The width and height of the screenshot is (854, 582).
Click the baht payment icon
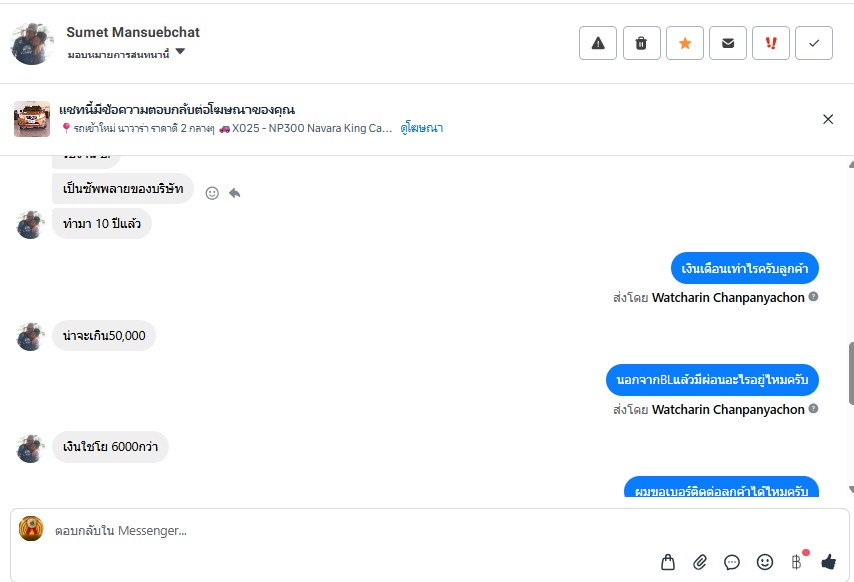click(797, 562)
